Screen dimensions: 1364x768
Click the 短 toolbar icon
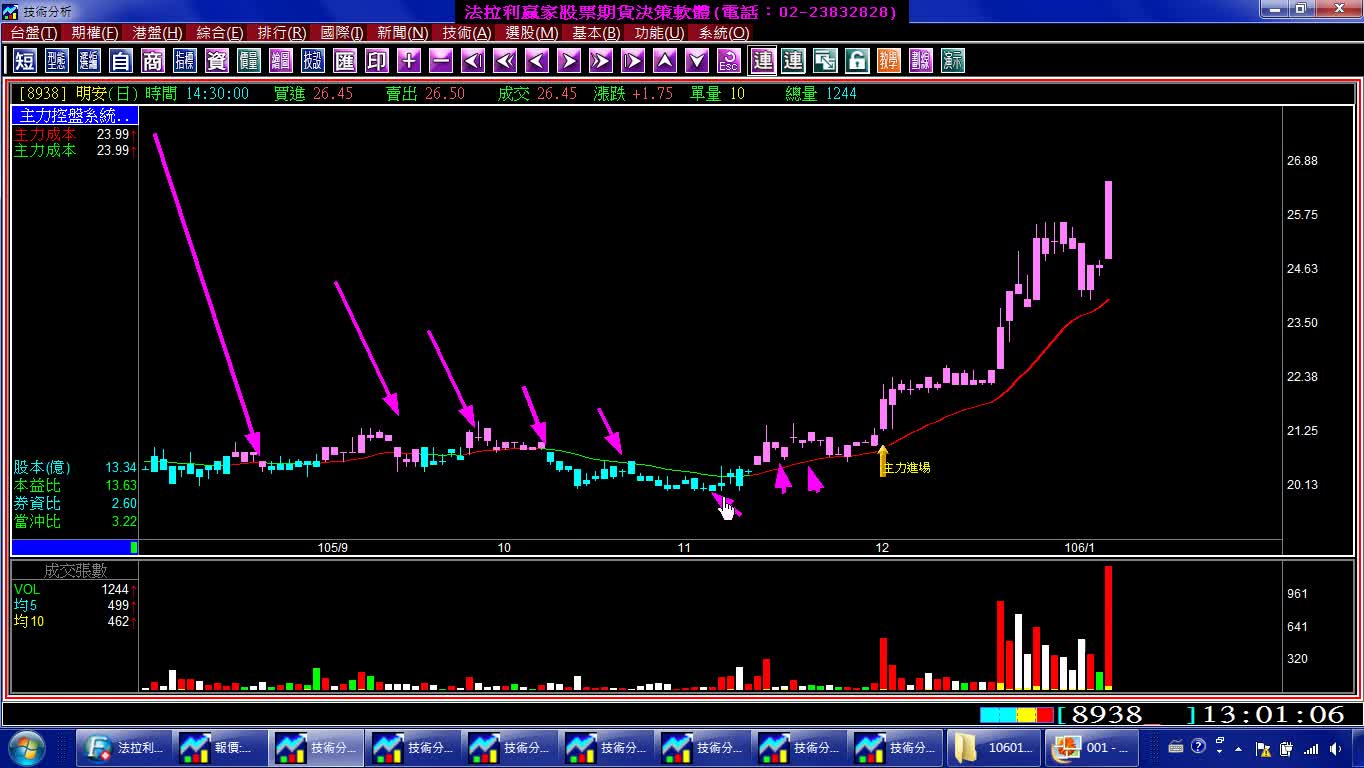pos(25,61)
